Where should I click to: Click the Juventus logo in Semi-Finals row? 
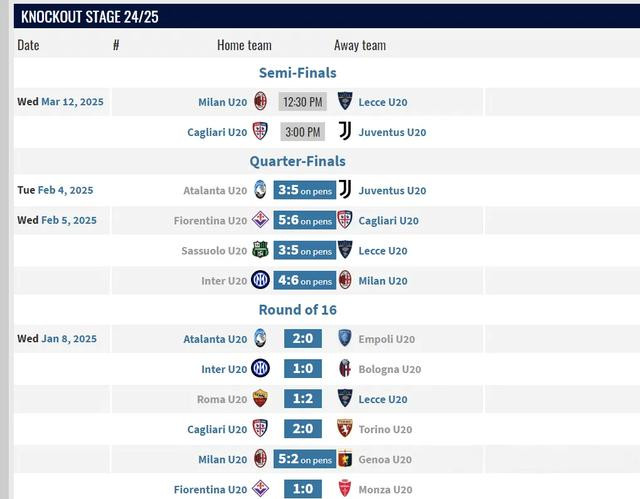pyautogui.click(x=345, y=131)
